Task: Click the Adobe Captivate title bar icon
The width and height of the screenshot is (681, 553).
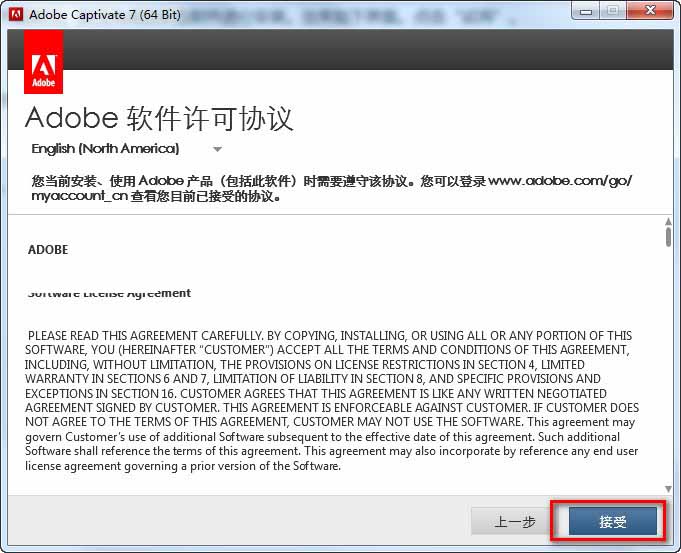Action: [16, 14]
